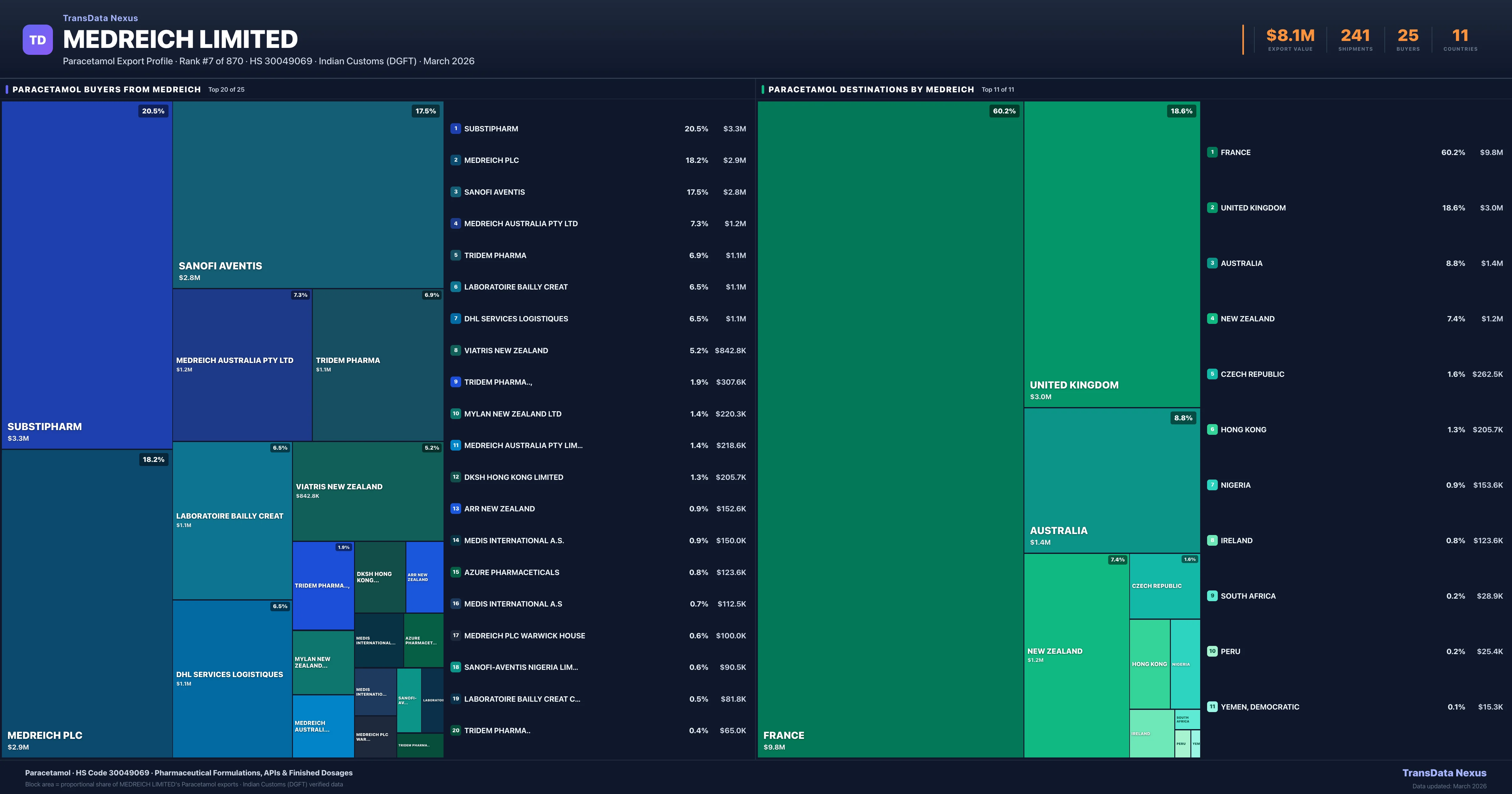Click the purple TD logo icon

37,40
